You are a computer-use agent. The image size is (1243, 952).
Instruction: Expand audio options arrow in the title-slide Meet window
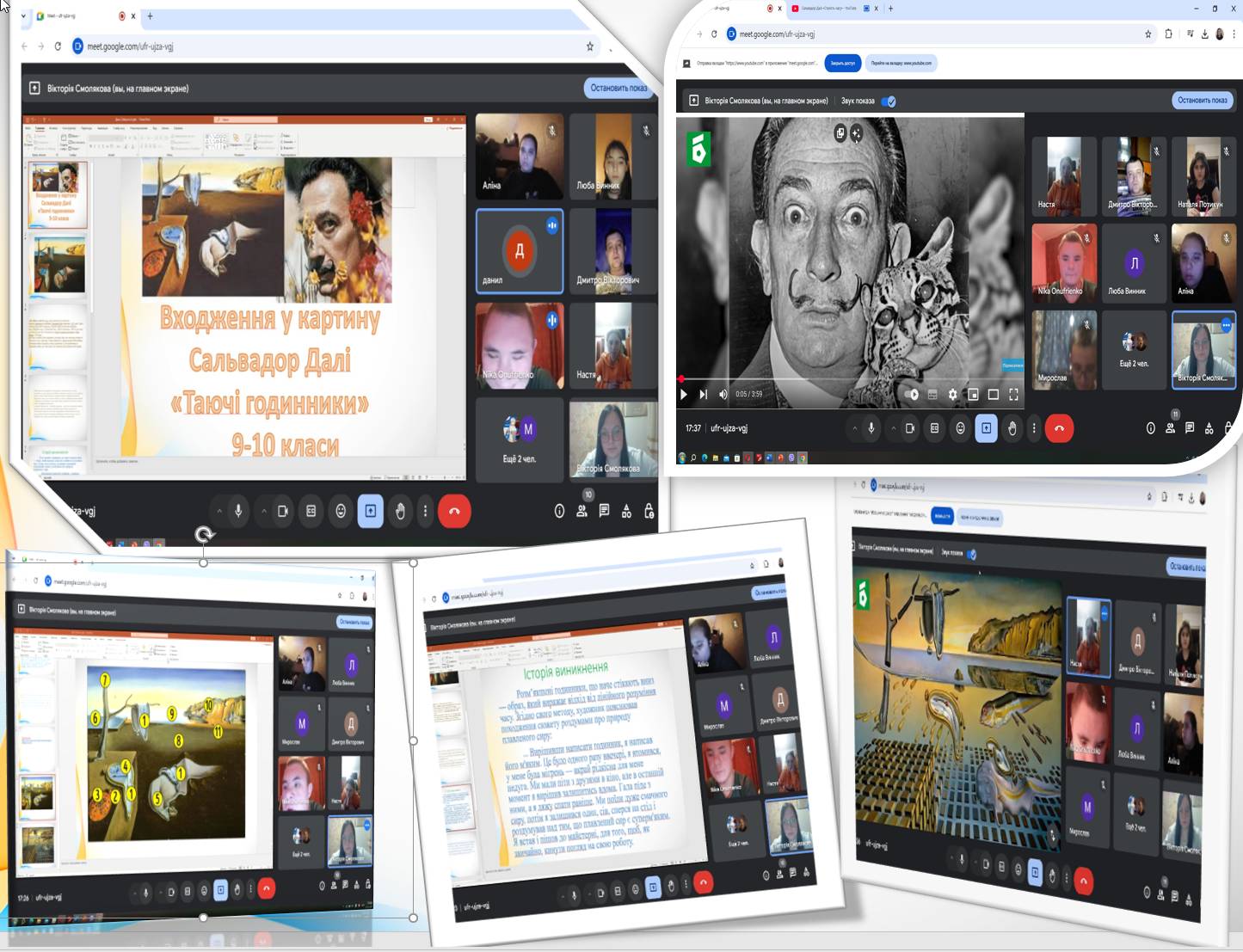219,511
